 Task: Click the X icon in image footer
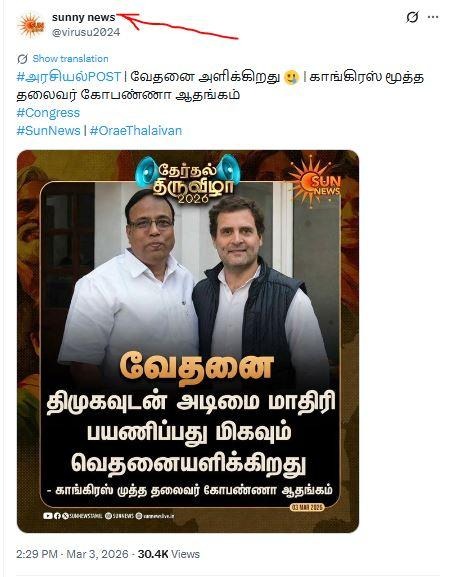65,516
